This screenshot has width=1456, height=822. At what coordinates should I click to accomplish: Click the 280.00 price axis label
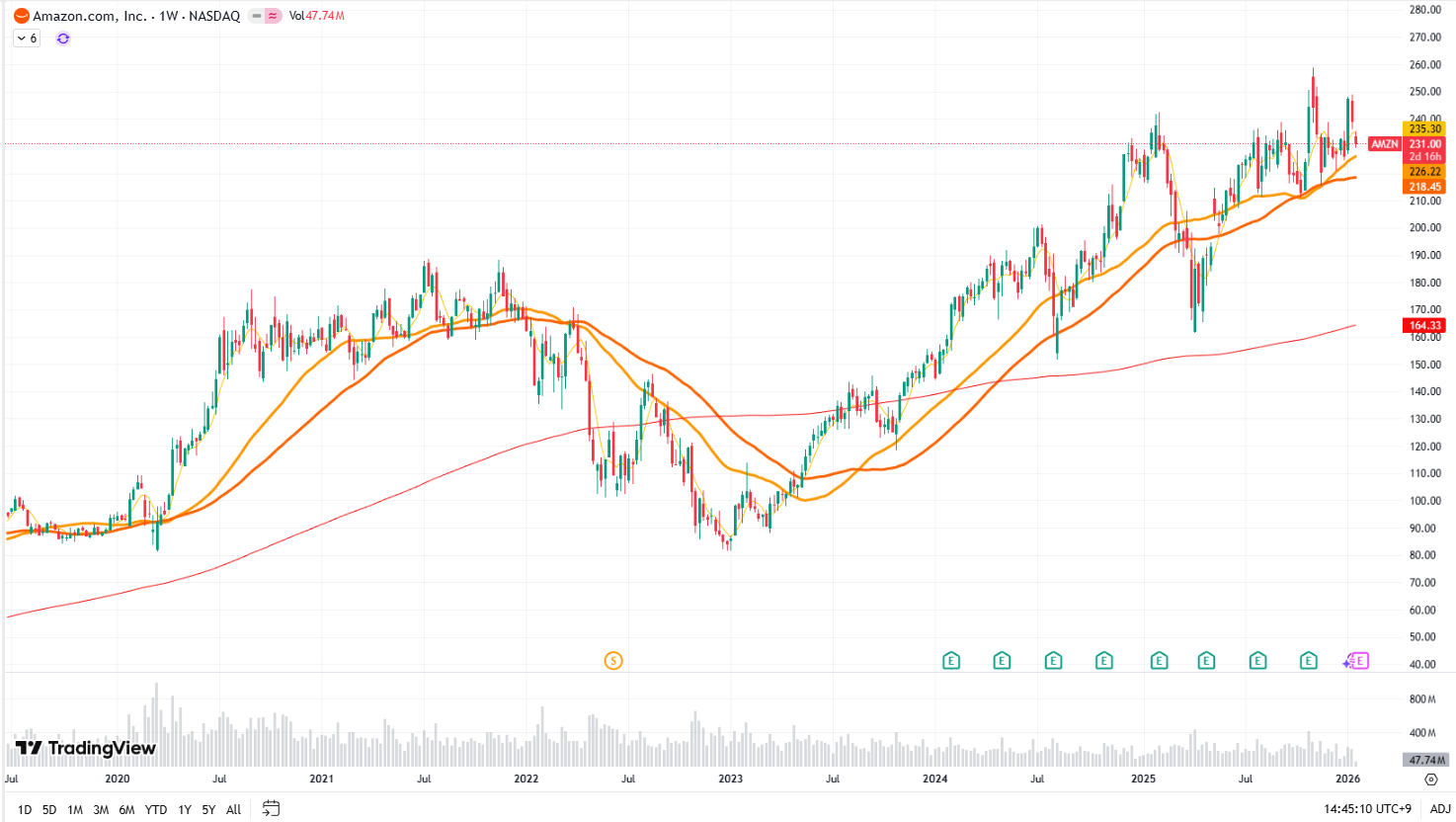[x=1424, y=10]
